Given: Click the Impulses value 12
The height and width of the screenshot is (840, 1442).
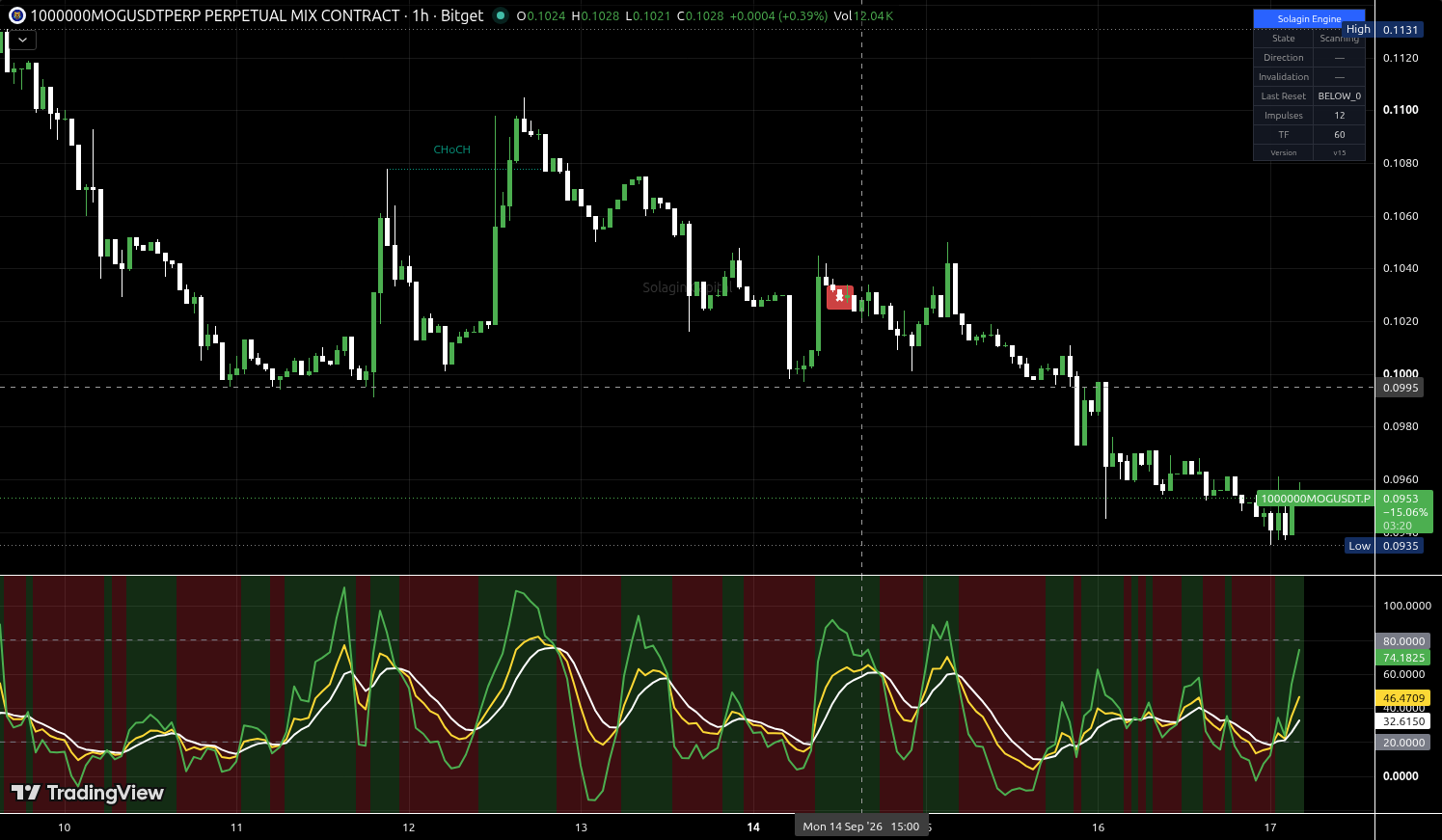Looking at the screenshot, I should point(1339,116).
